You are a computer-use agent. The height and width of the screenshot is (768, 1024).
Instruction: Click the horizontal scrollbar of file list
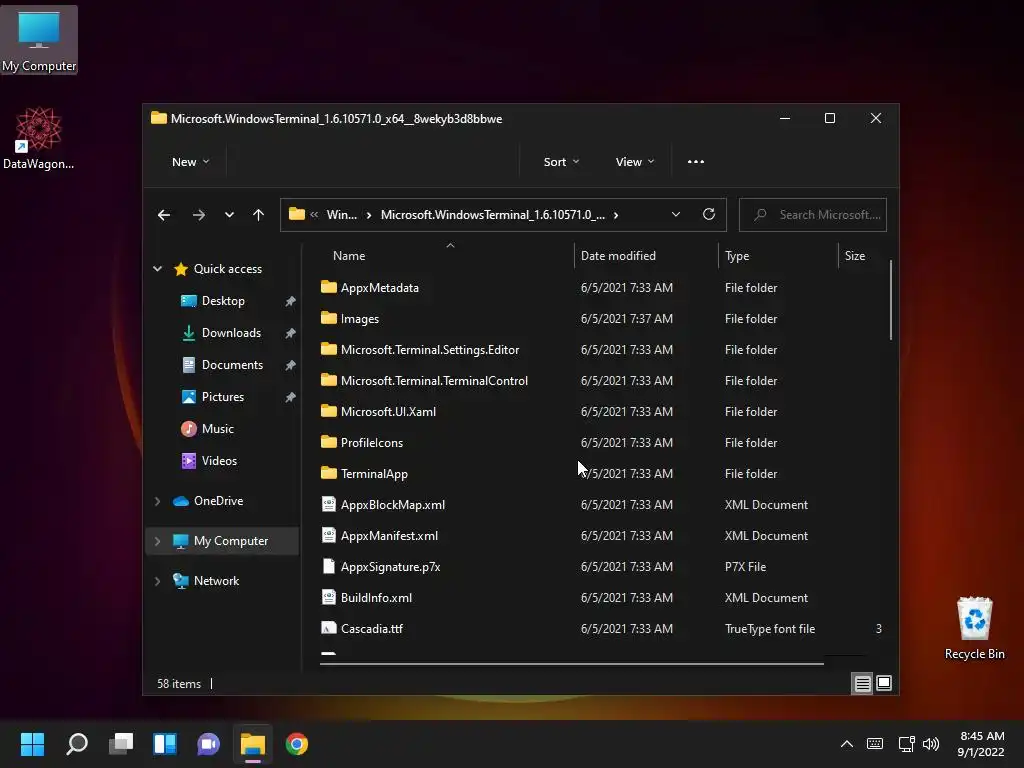(x=571, y=663)
